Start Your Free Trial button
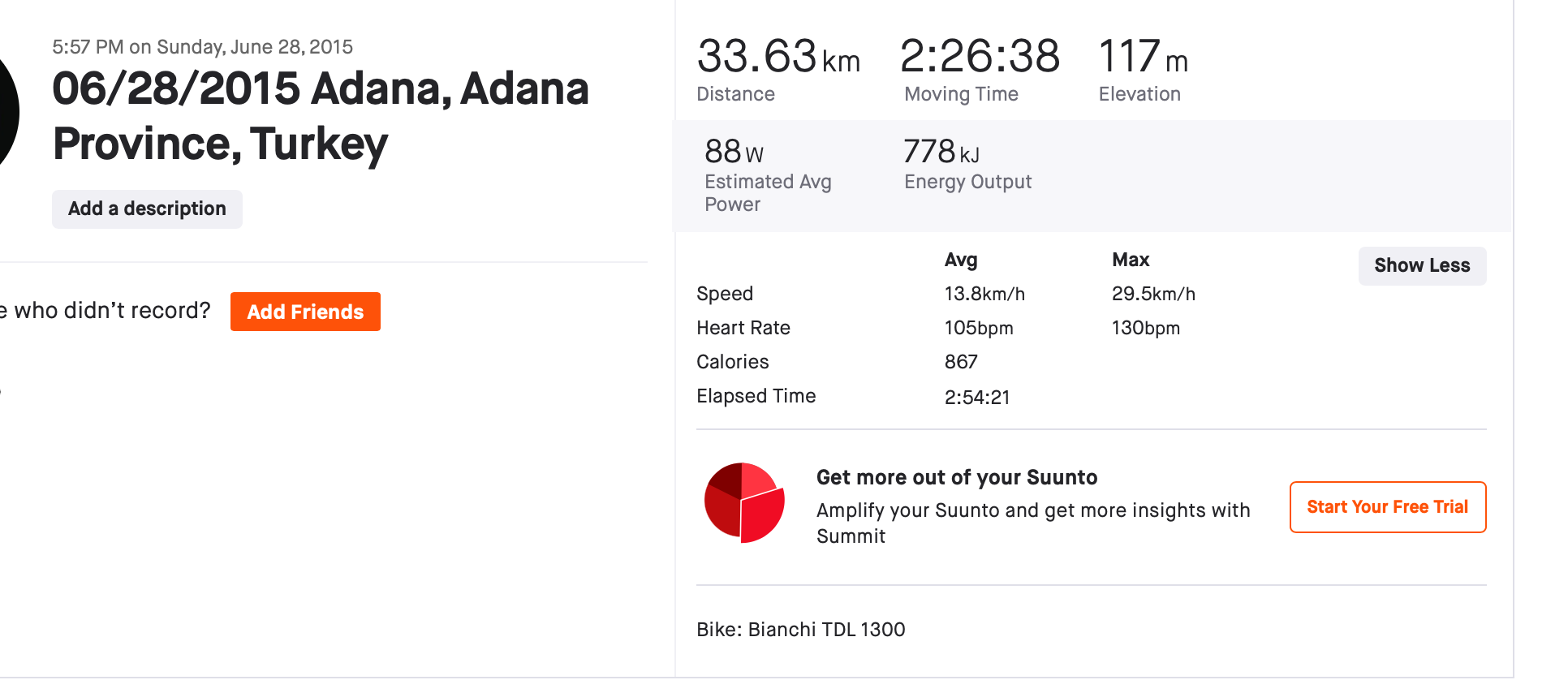 (1388, 507)
